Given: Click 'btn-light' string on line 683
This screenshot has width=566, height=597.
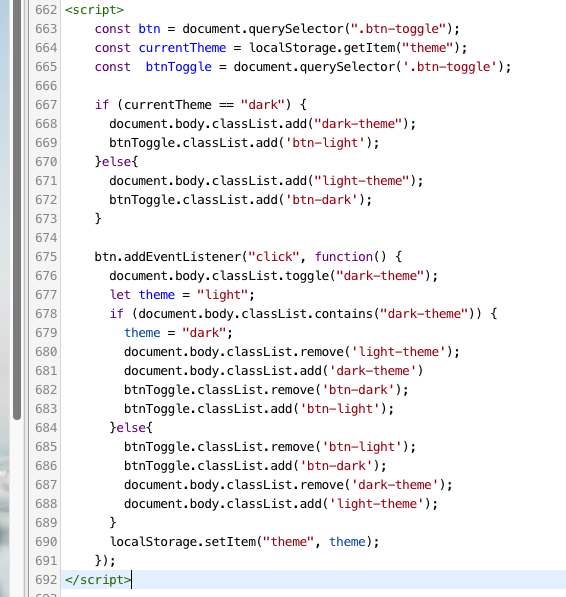Looking at the screenshot, I should point(340,409).
